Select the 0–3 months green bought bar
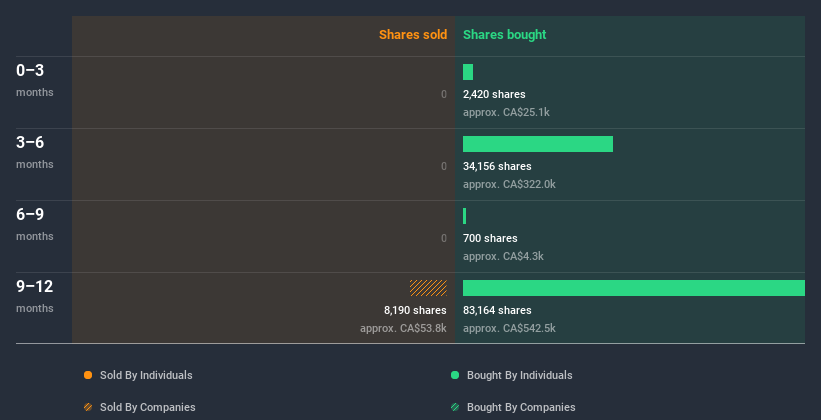The height and width of the screenshot is (420, 821). tap(468, 72)
